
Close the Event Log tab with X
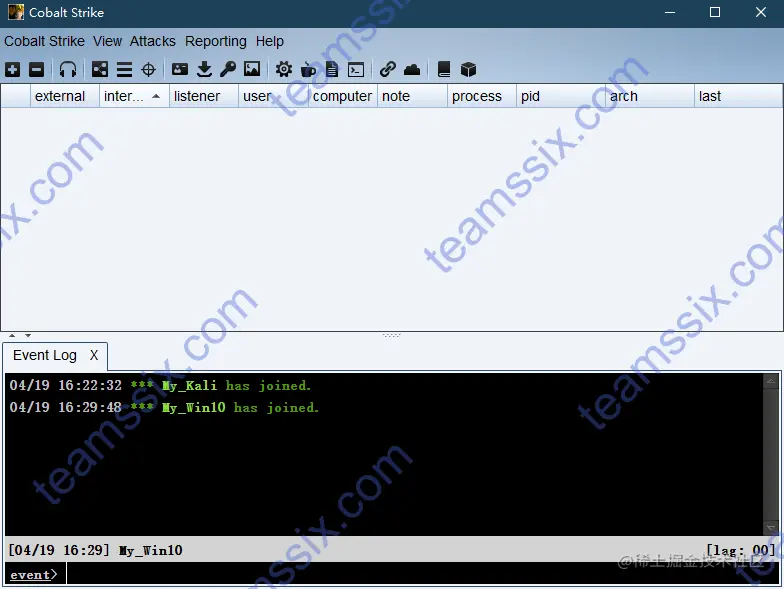(94, 355)
